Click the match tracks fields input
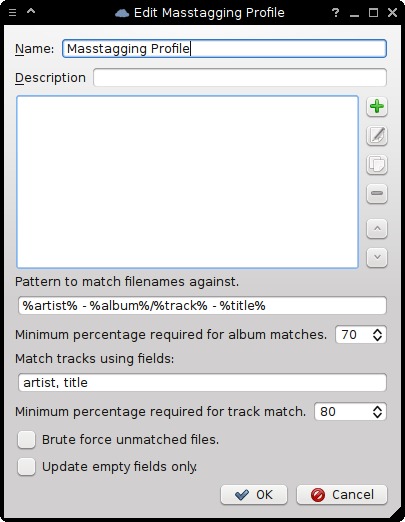This screenshot has width=405, height=522. tap(202, 382)
